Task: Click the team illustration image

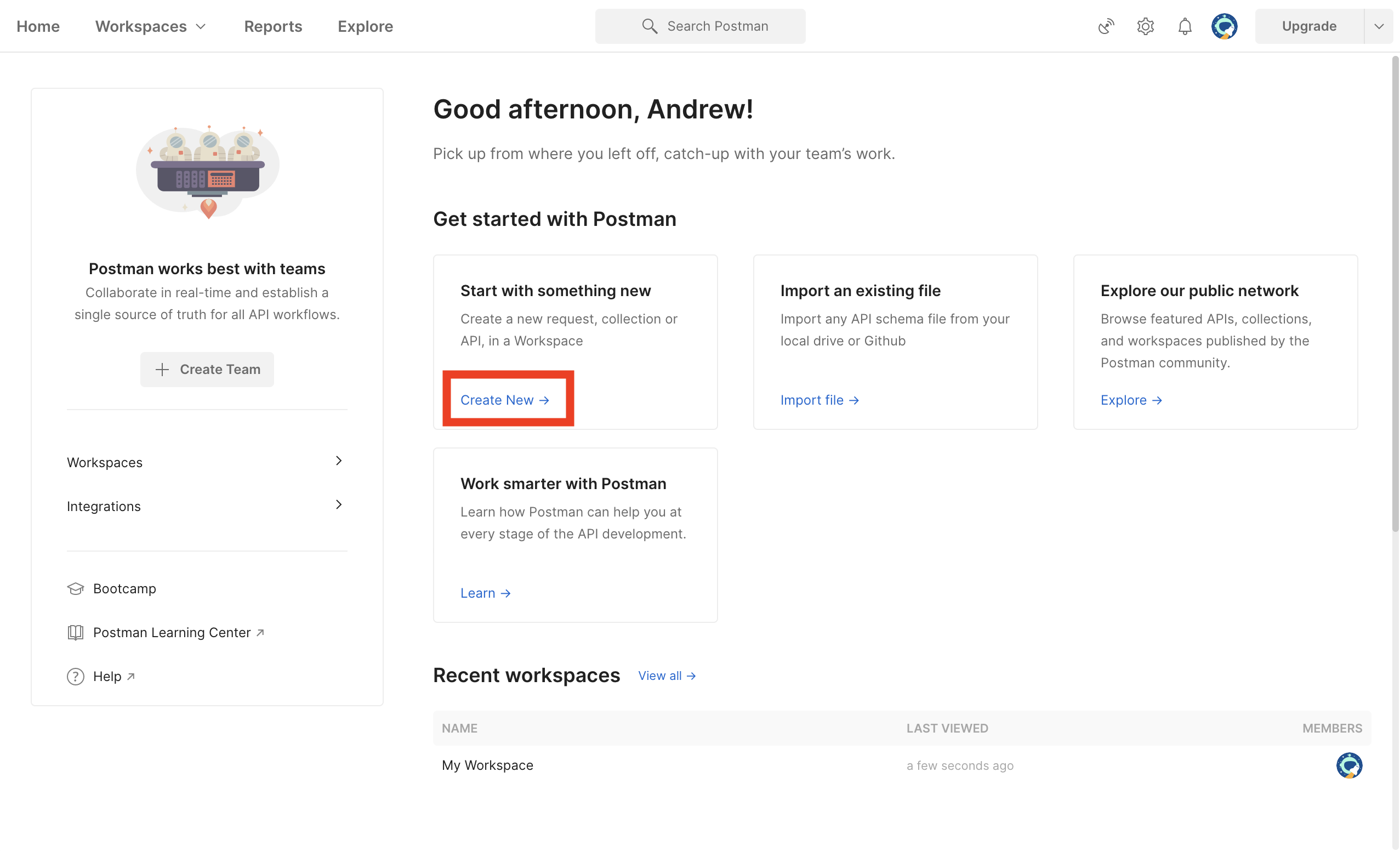Action: click(207, 171)
